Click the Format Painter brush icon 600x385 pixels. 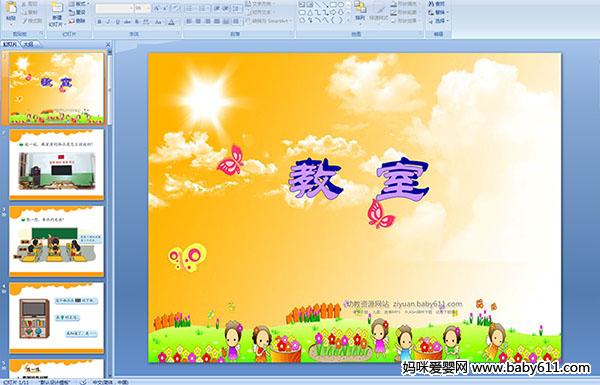click(x=25, y=21)
